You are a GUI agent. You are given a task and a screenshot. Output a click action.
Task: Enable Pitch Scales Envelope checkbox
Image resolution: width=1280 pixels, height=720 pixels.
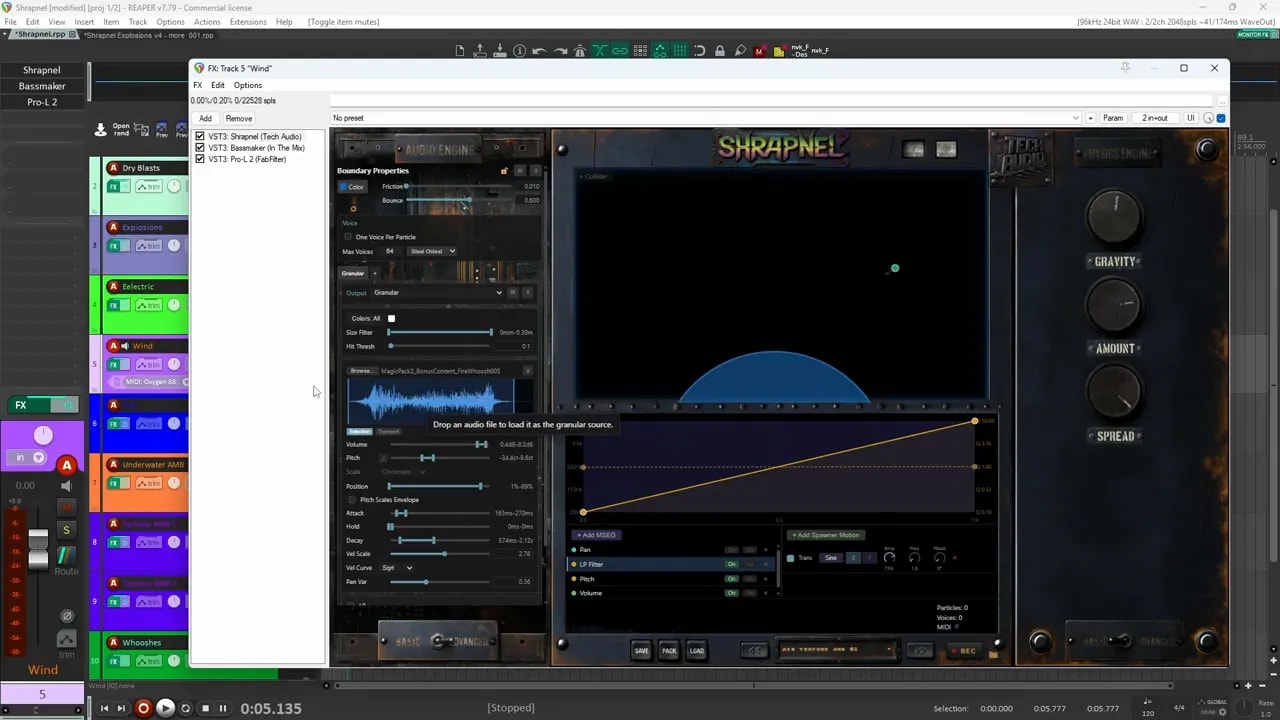tap(352, 500)
